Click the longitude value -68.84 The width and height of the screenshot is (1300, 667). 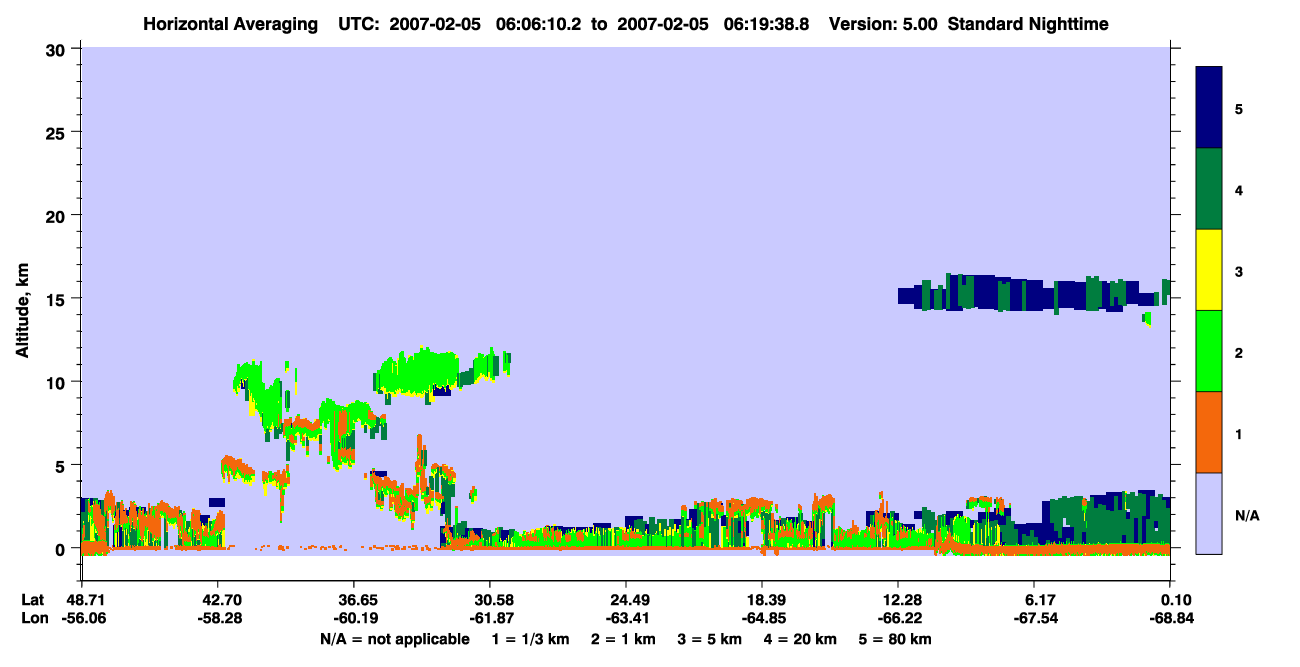pyautogui.click(x=1171, y=619)
